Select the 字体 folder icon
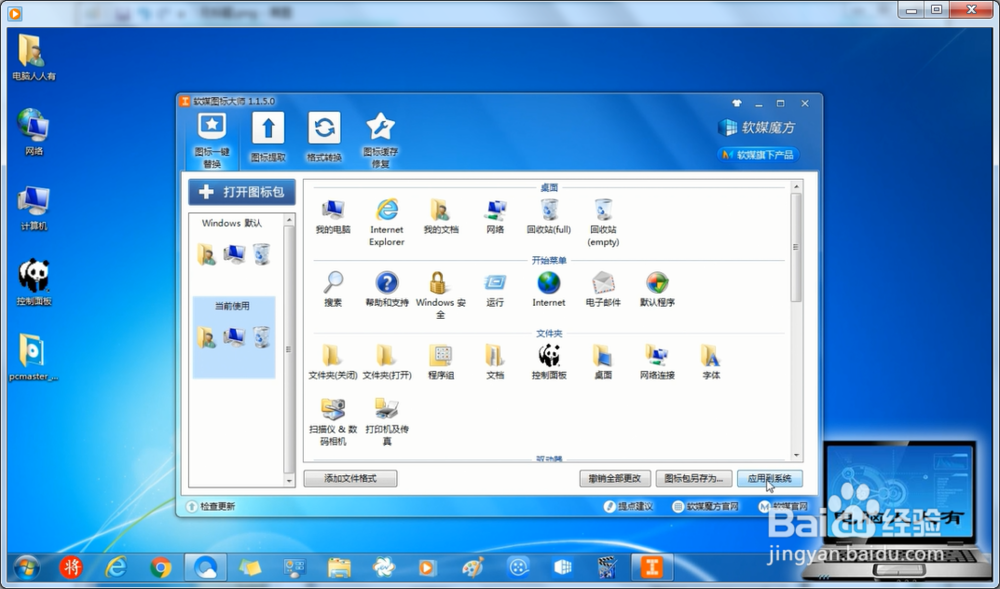This screenshot has width=1000, height=589. click(x=710, y=361)
